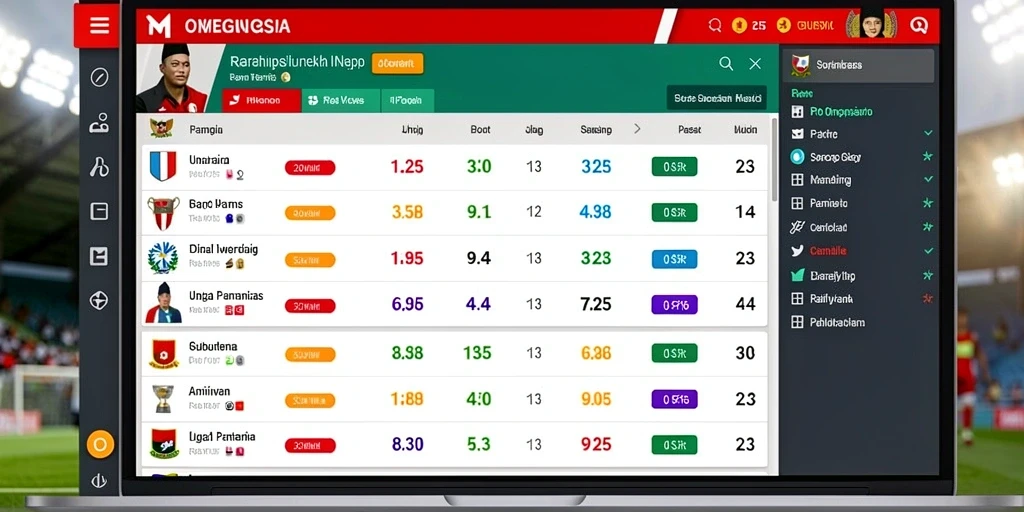
Task: Toggle the star on Cerfolad row
Action: coord(928,227)
